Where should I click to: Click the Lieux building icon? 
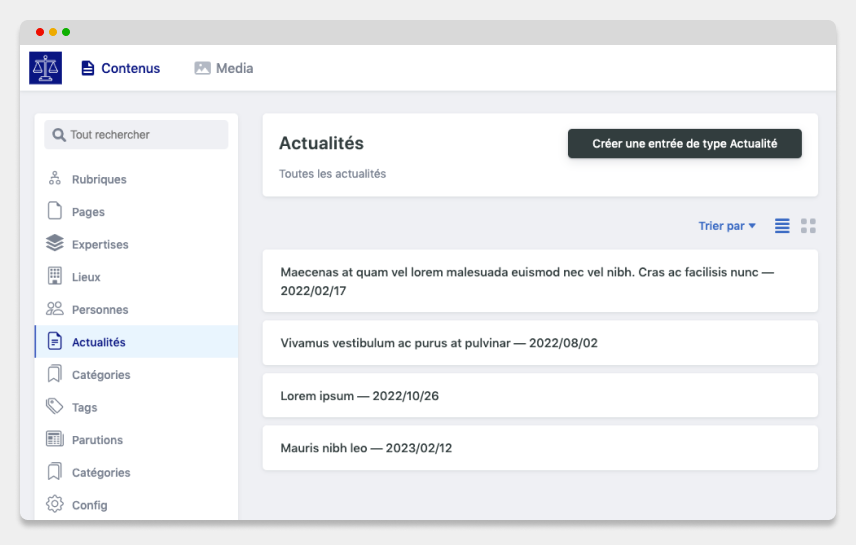tap(55, 276)
